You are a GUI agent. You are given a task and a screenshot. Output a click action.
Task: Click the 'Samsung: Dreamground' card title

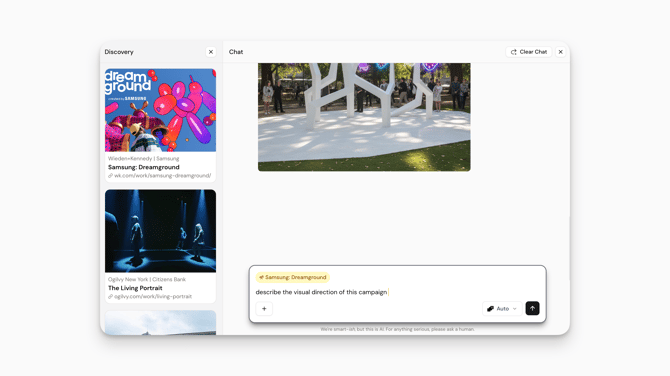(144, 167)
